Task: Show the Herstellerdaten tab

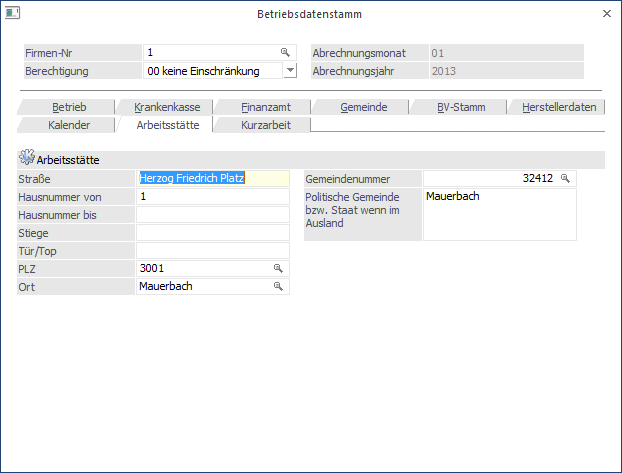Action: 557,107
